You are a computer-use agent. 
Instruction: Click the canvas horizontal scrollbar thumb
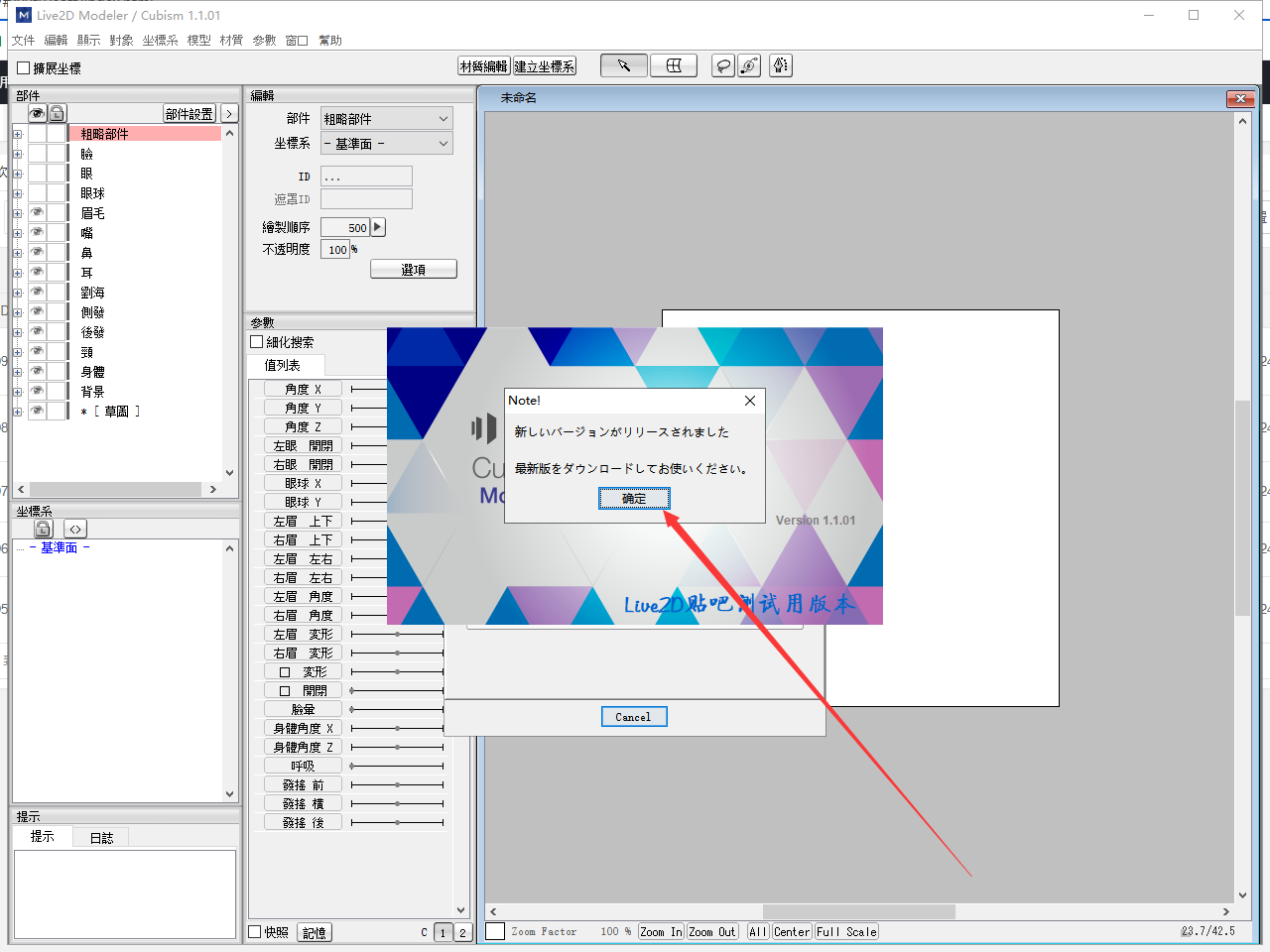[858, 912]
